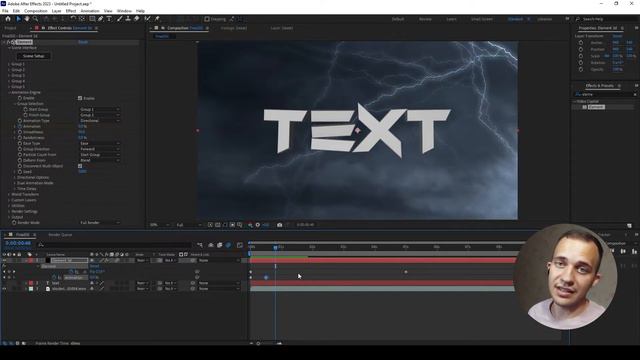Select the Review workspace

click(x=425, y=19)
